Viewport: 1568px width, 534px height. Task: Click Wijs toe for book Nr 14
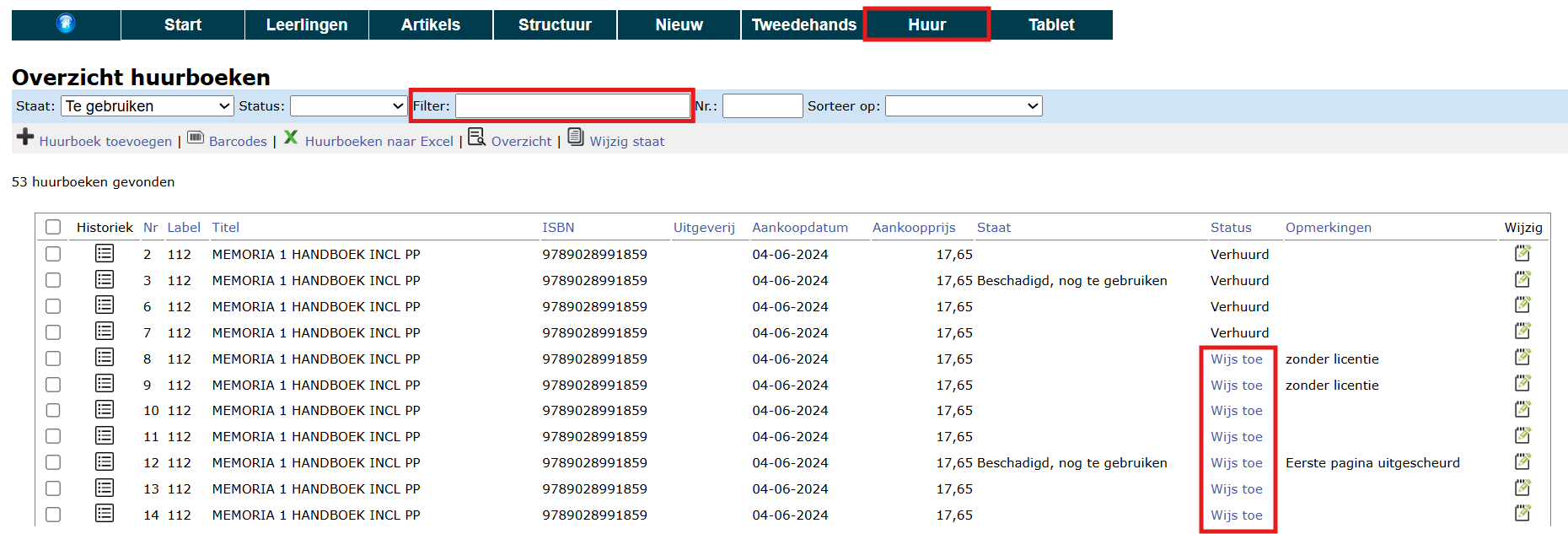tap(1237, 515)
